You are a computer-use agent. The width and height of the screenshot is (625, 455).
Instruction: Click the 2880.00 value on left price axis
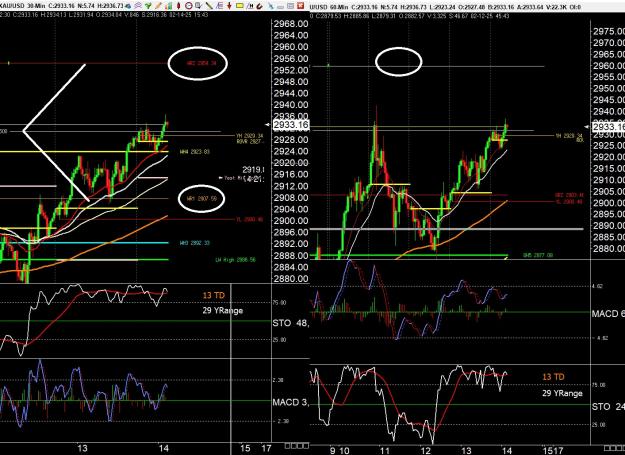[x=291, y=278]
